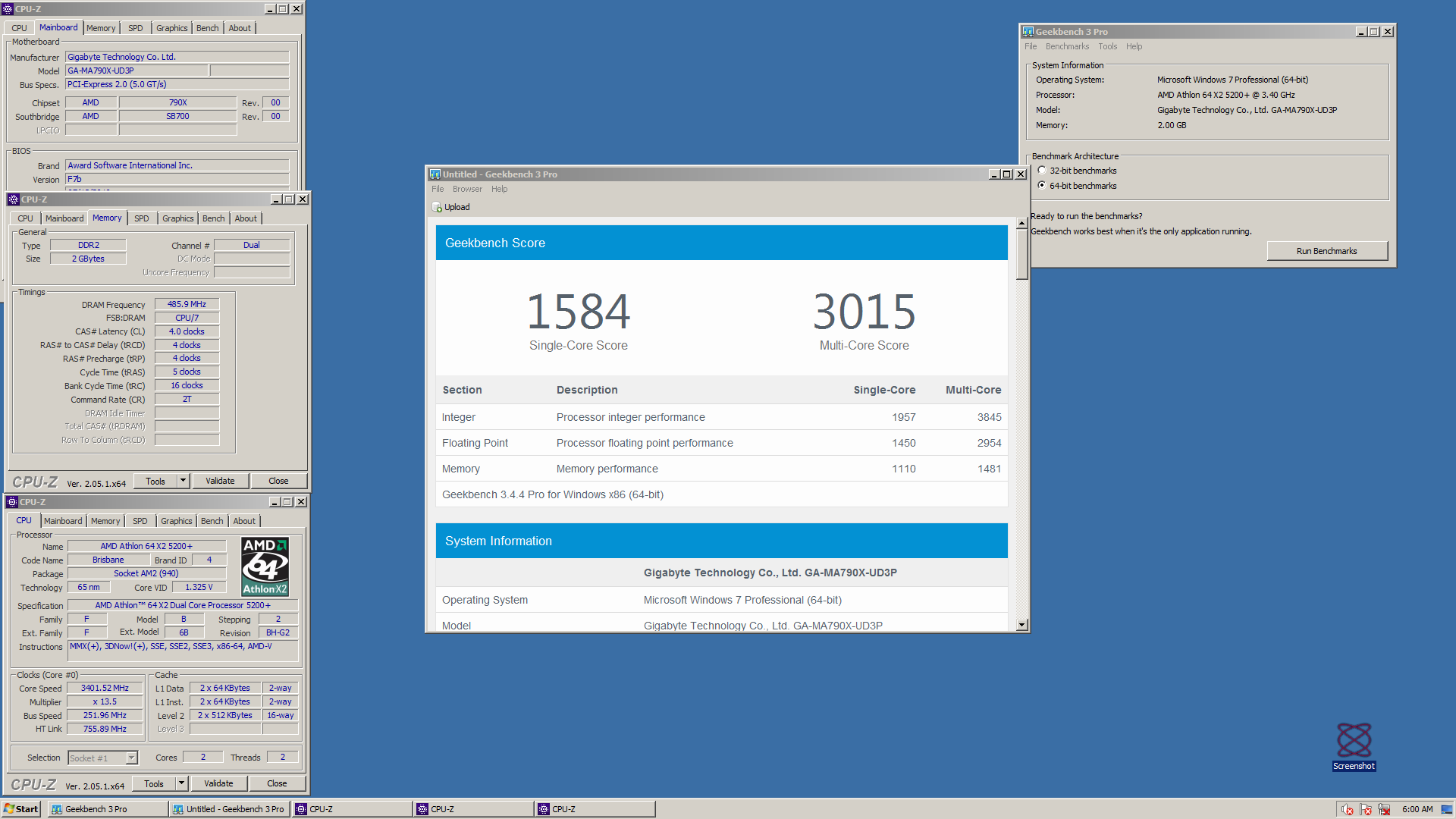Image resolution: width=1456 pixels, height=819 pixels.
Task: Click the 1584 Single-Core Score value
Action: click(x=579, y=312)
